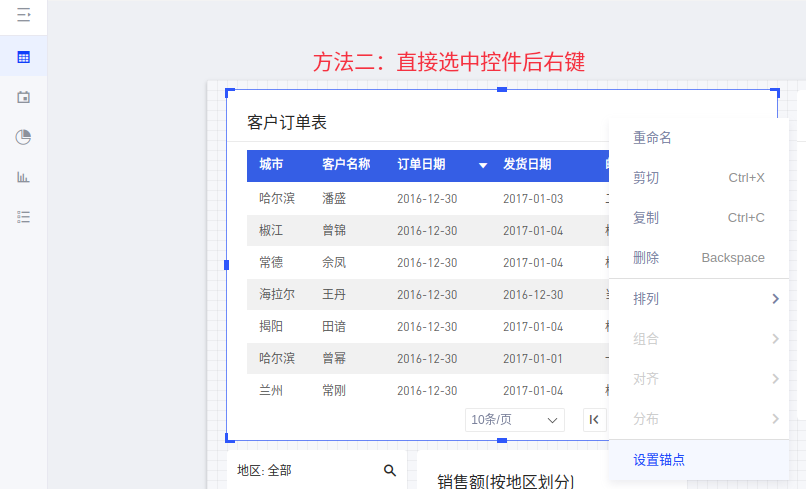Open the calendar widget icon in sidebar
Viewport: 806px width, 489px height.
tap(23, 97)
